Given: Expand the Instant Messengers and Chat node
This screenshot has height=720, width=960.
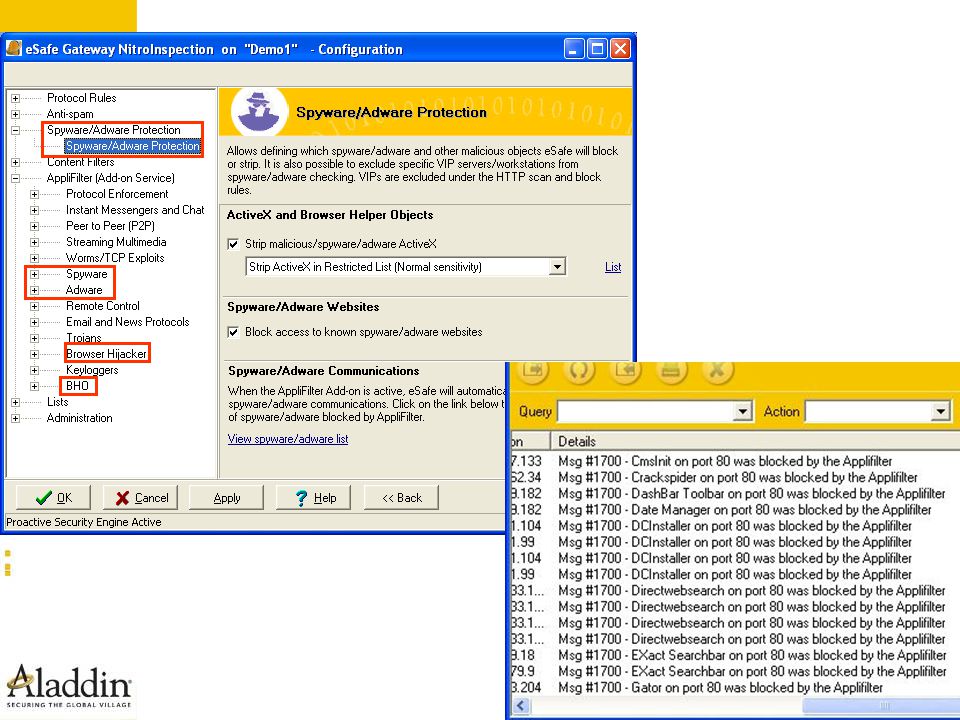Looking at the screenshot, I should point(34,210).
